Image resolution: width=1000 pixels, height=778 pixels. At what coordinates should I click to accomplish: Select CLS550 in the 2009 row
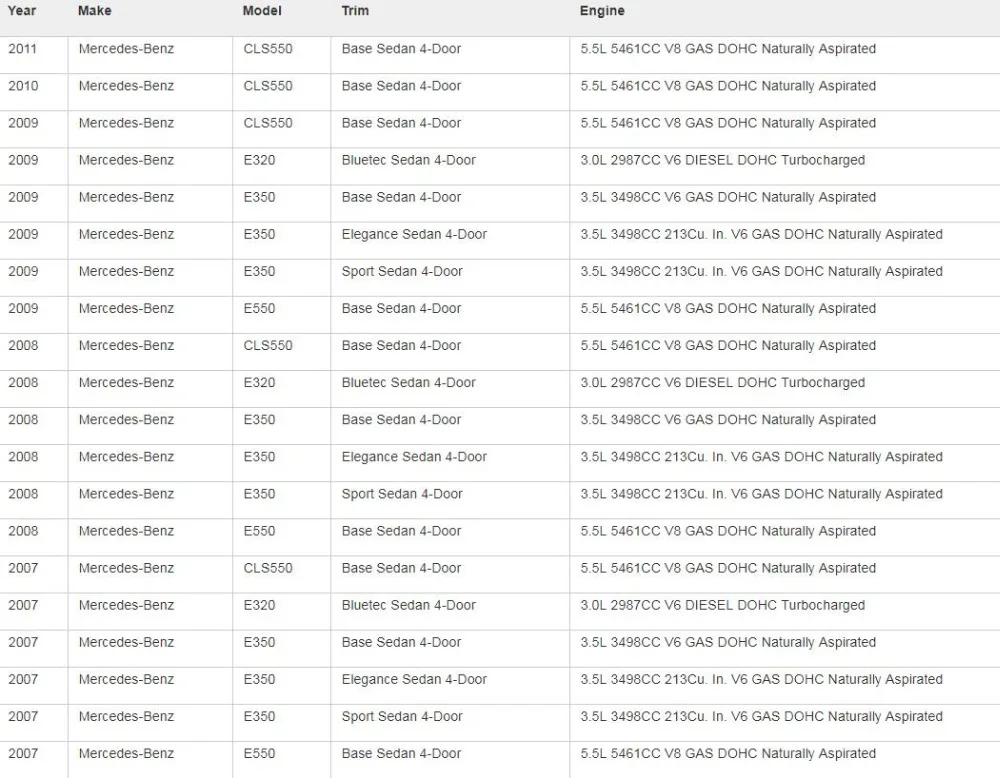268,123
